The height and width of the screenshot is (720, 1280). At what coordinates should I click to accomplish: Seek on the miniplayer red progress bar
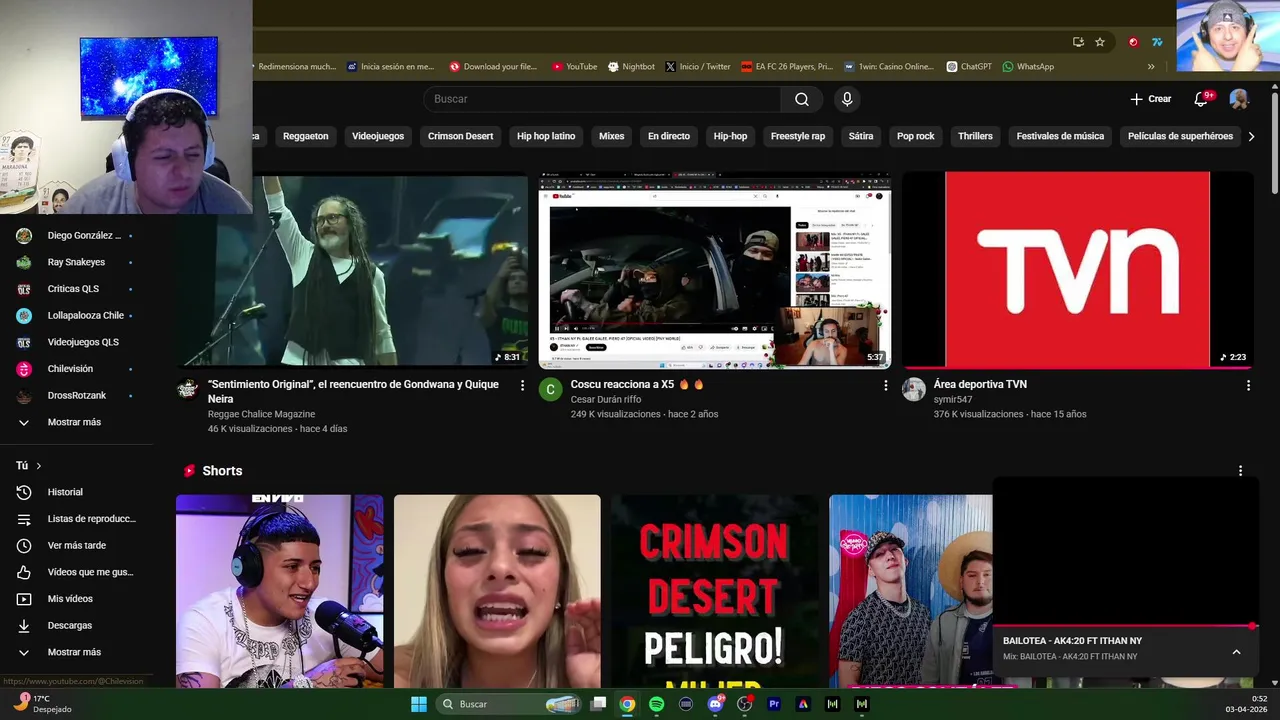tap(1125, 626)
